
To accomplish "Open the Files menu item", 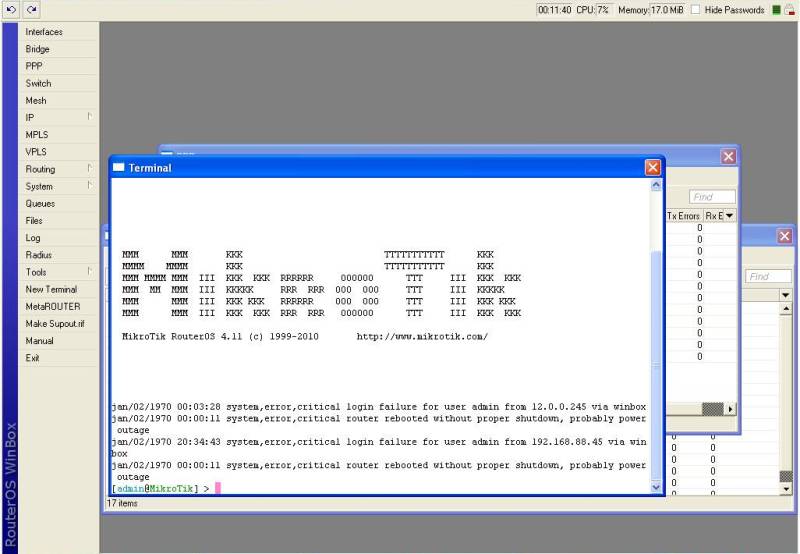I will pos(34,220).
